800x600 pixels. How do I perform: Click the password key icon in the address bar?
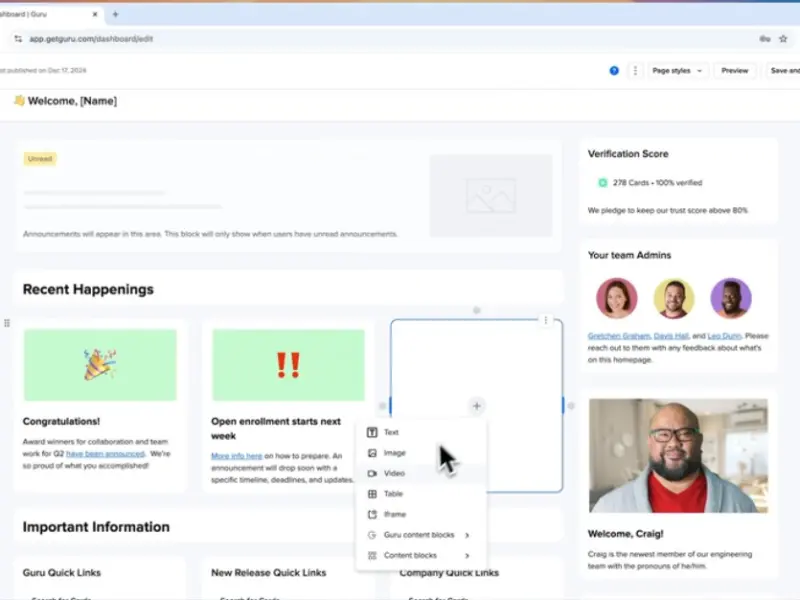764,39
